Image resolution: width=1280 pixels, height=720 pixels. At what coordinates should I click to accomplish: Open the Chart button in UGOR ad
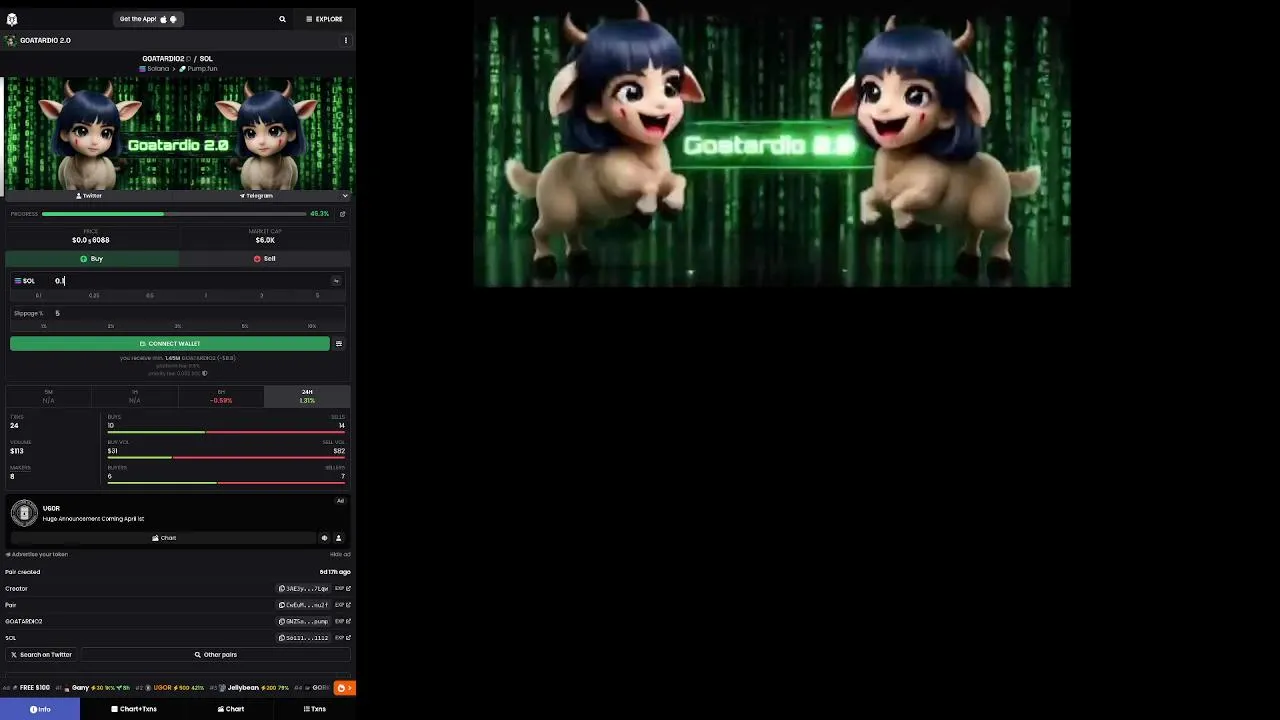[163, 538]
